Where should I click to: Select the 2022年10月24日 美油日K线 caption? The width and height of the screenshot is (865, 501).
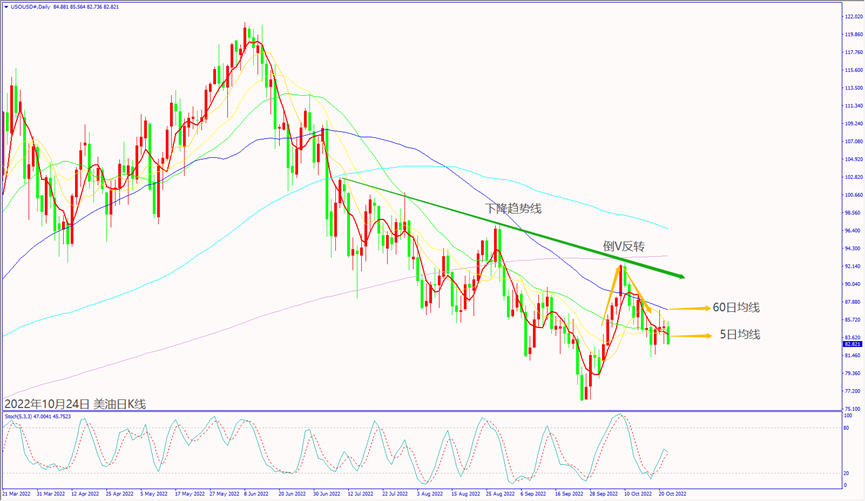click(76, 404)
